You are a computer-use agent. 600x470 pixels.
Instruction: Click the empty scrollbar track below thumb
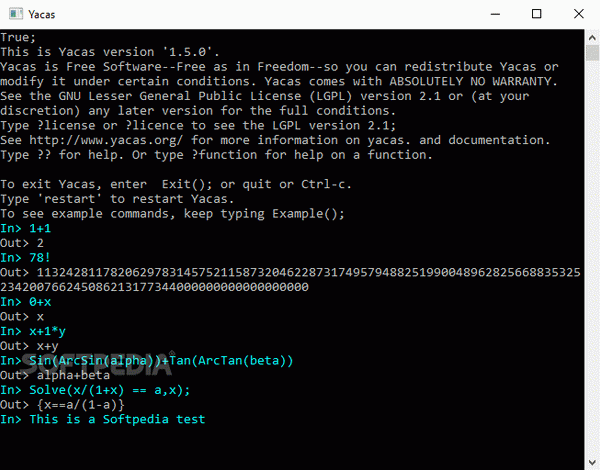pyautogui.click(x=592, y=256)
